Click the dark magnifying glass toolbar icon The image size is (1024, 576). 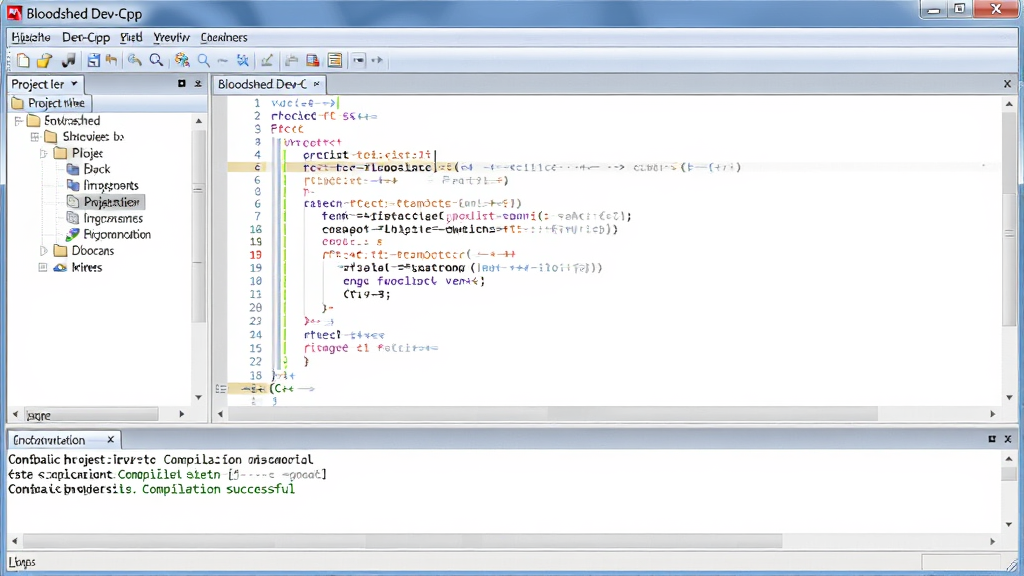click(x=156, y=61)
